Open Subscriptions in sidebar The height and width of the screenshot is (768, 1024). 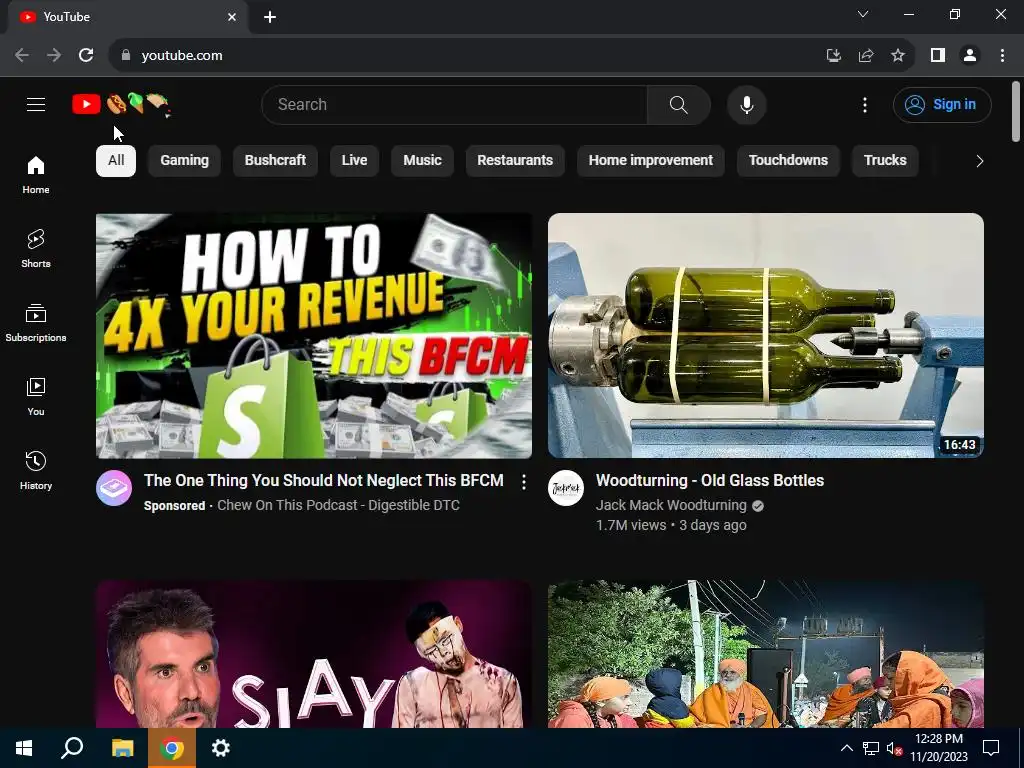point(36,323)
